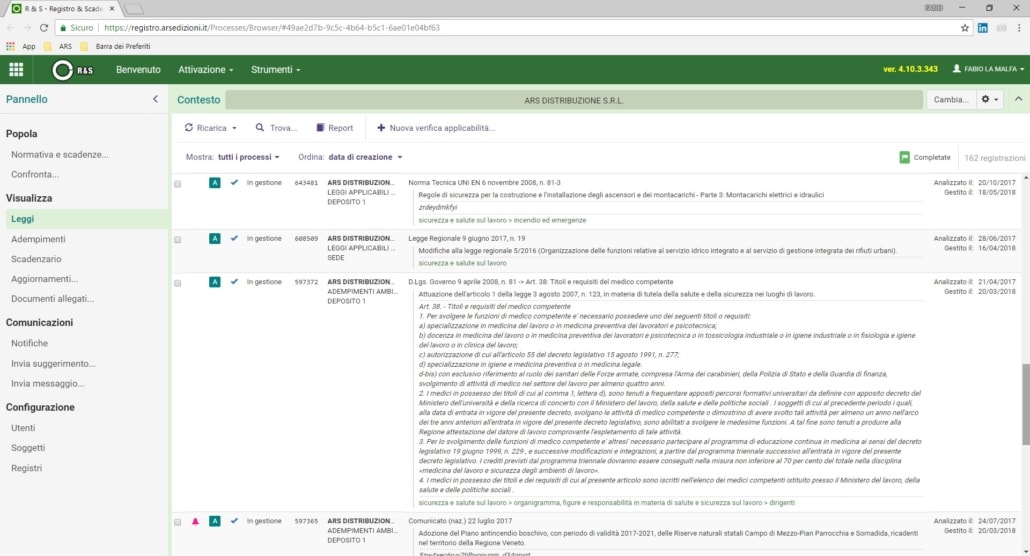Click the checkmark icon on row 597365
This screenshot has width=1030, height=556.
click(x=234, y=521)
